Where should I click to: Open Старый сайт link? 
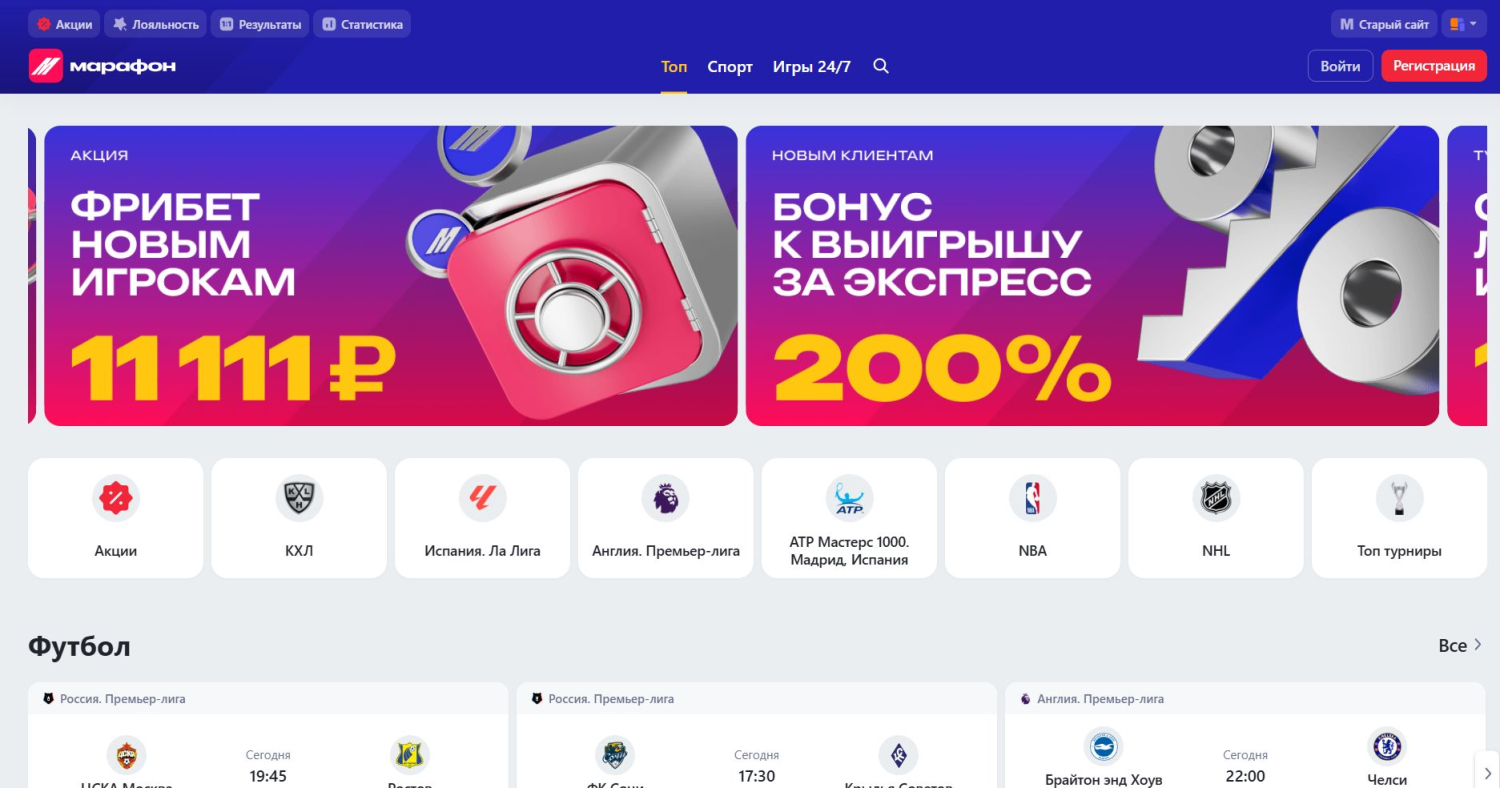pos(1384,24)
